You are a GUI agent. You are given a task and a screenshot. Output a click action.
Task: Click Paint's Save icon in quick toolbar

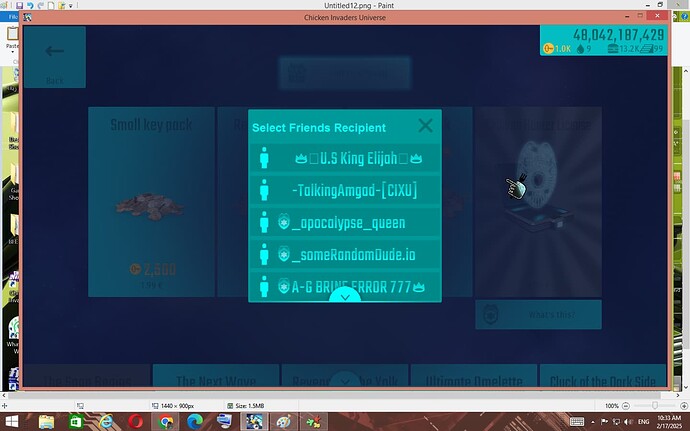pos(19,5)
